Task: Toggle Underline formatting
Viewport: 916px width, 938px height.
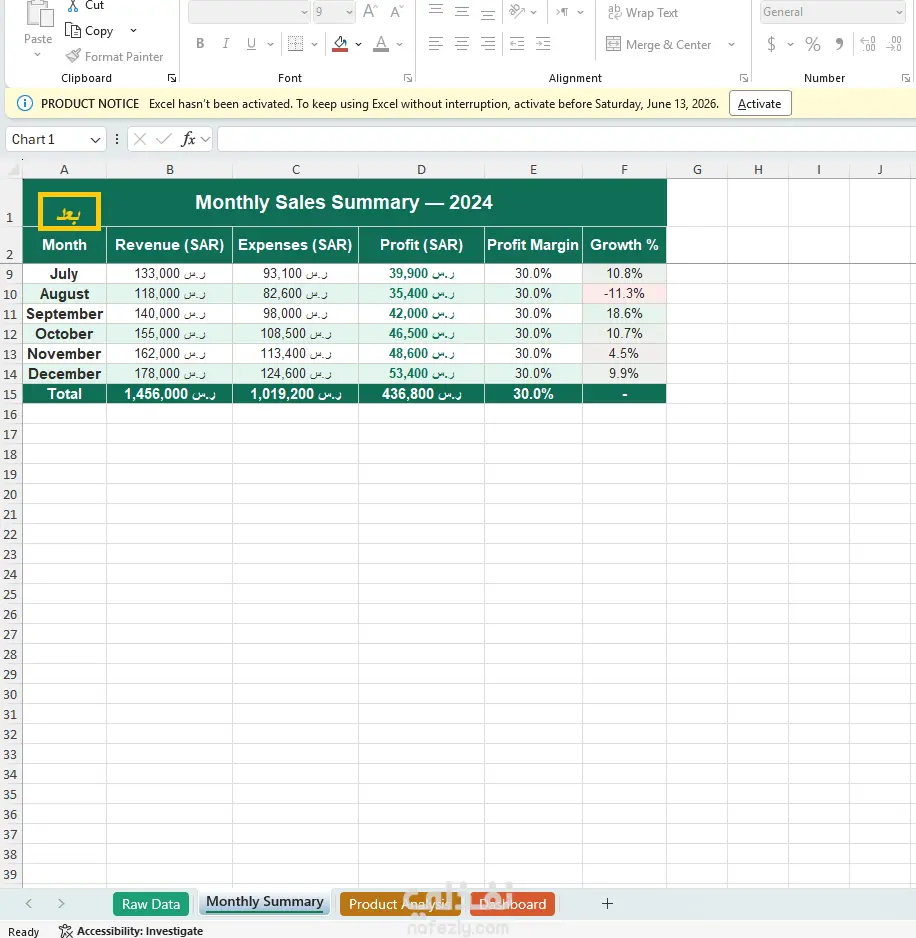Action: tap(251, 44)
